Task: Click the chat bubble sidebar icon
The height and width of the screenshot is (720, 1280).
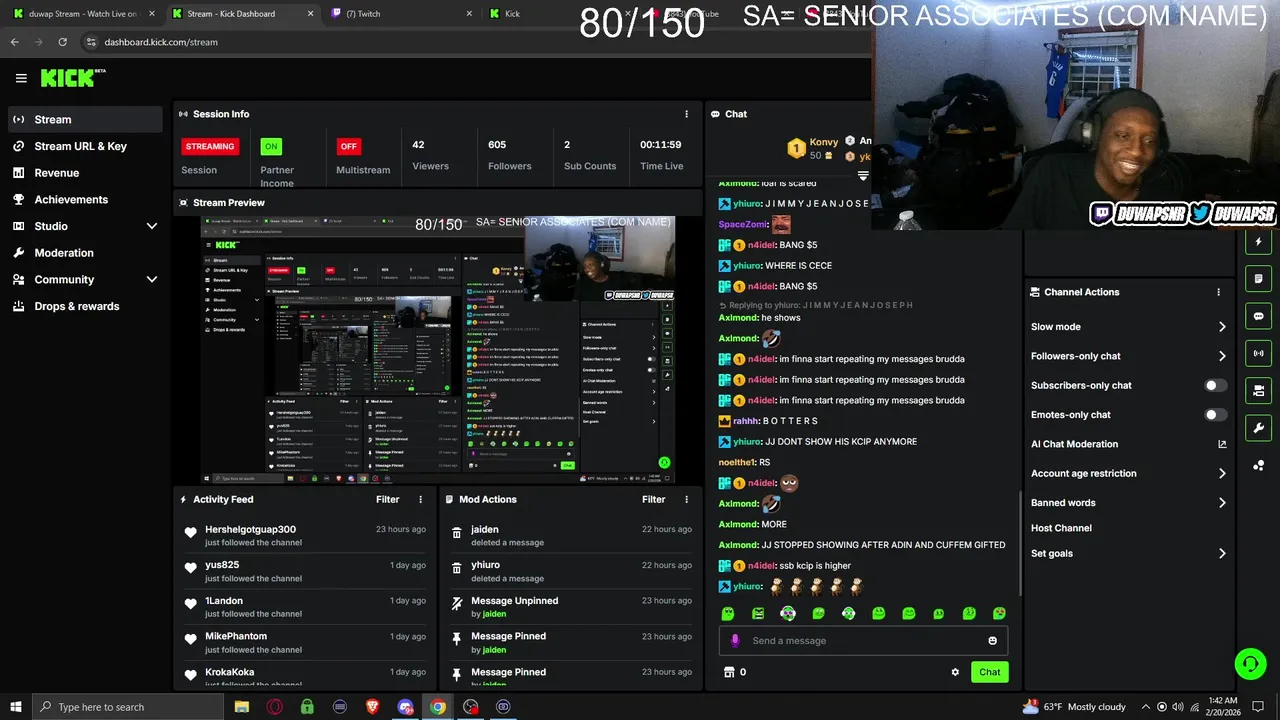Action: (1258, 316)
